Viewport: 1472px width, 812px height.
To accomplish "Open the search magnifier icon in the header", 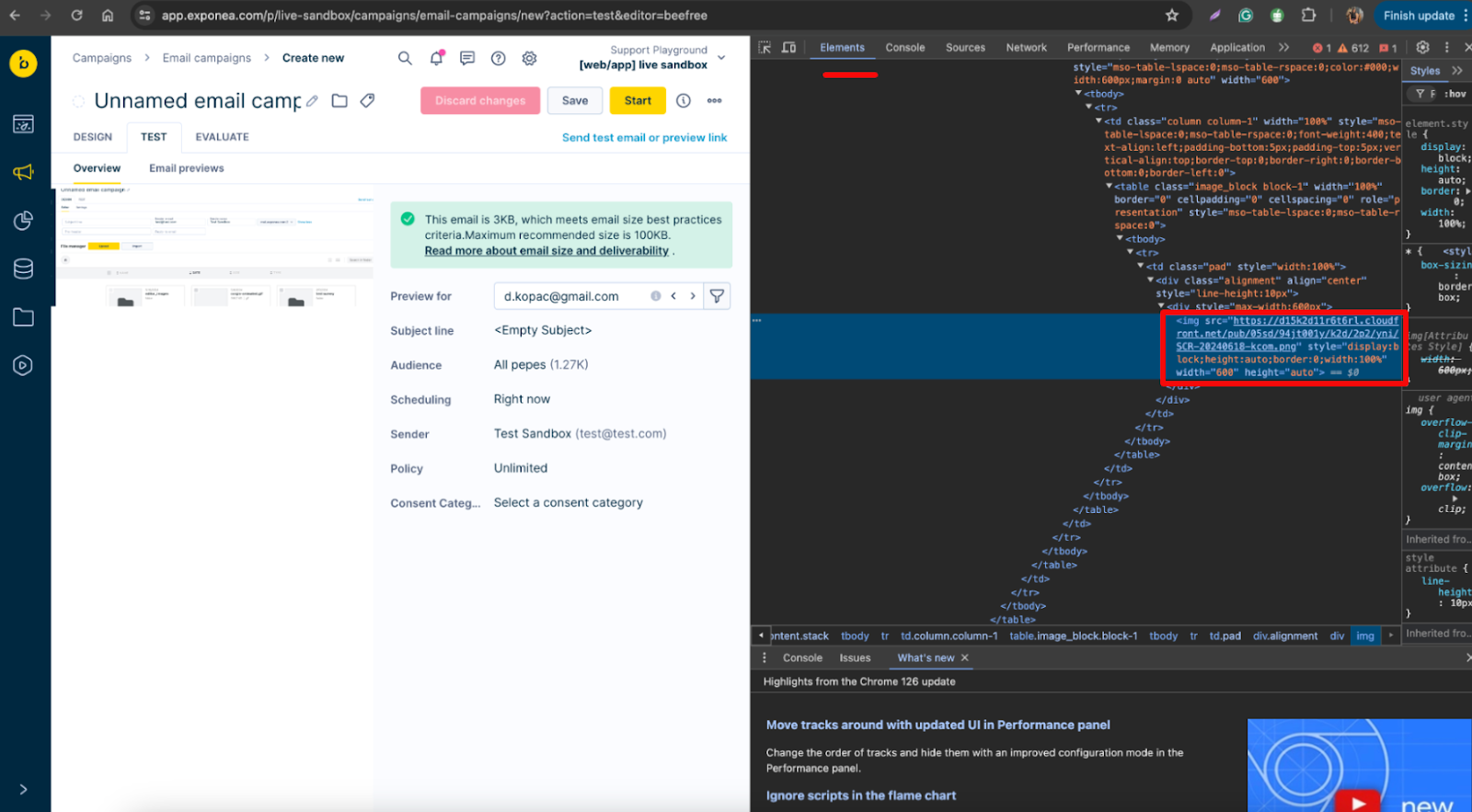I will pos(405,58).
